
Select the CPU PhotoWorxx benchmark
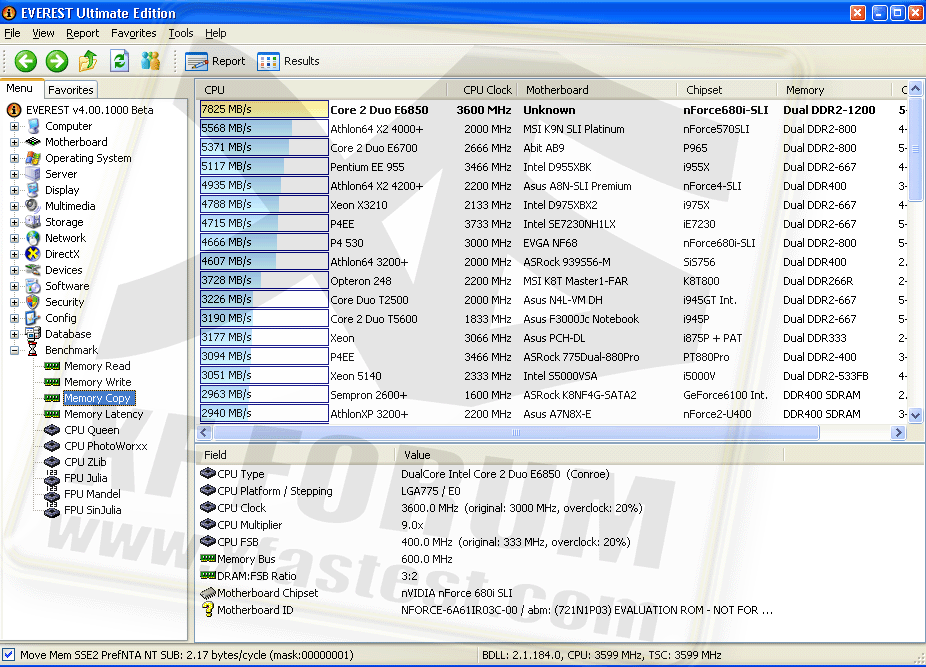click(x=106, y=445)
